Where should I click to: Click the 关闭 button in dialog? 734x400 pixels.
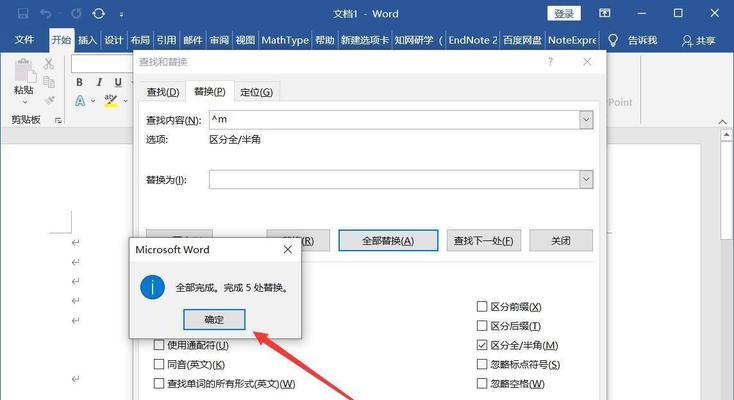tap(561, 240)
